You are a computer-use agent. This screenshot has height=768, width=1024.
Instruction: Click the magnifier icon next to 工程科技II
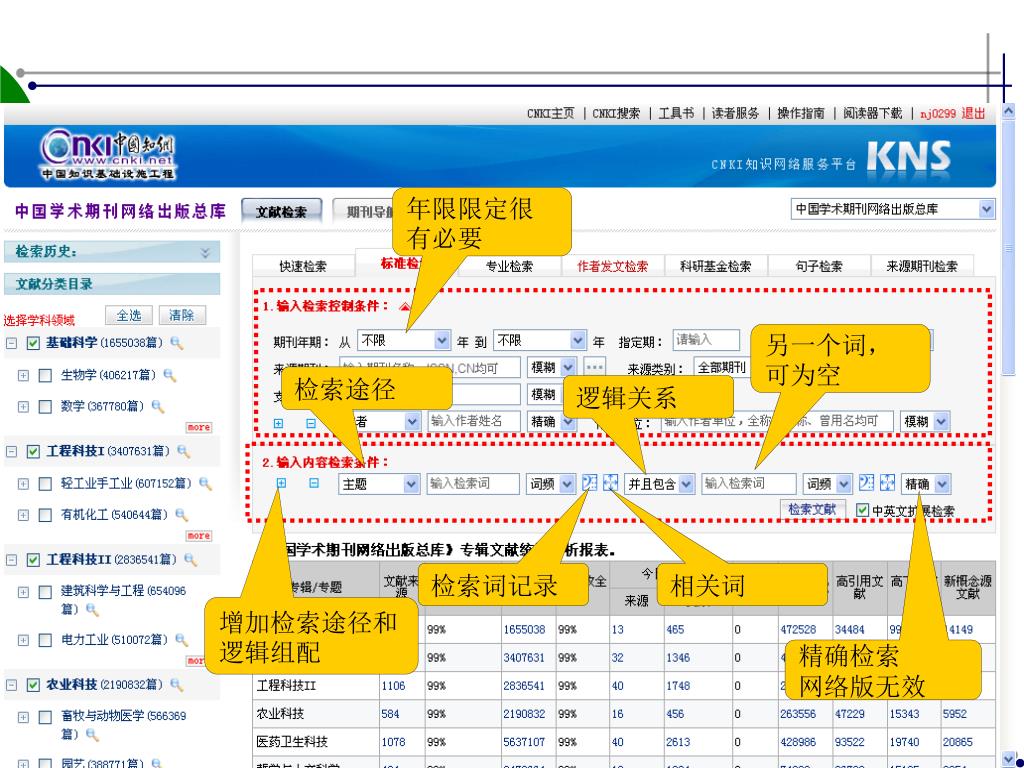click(190, 560)
